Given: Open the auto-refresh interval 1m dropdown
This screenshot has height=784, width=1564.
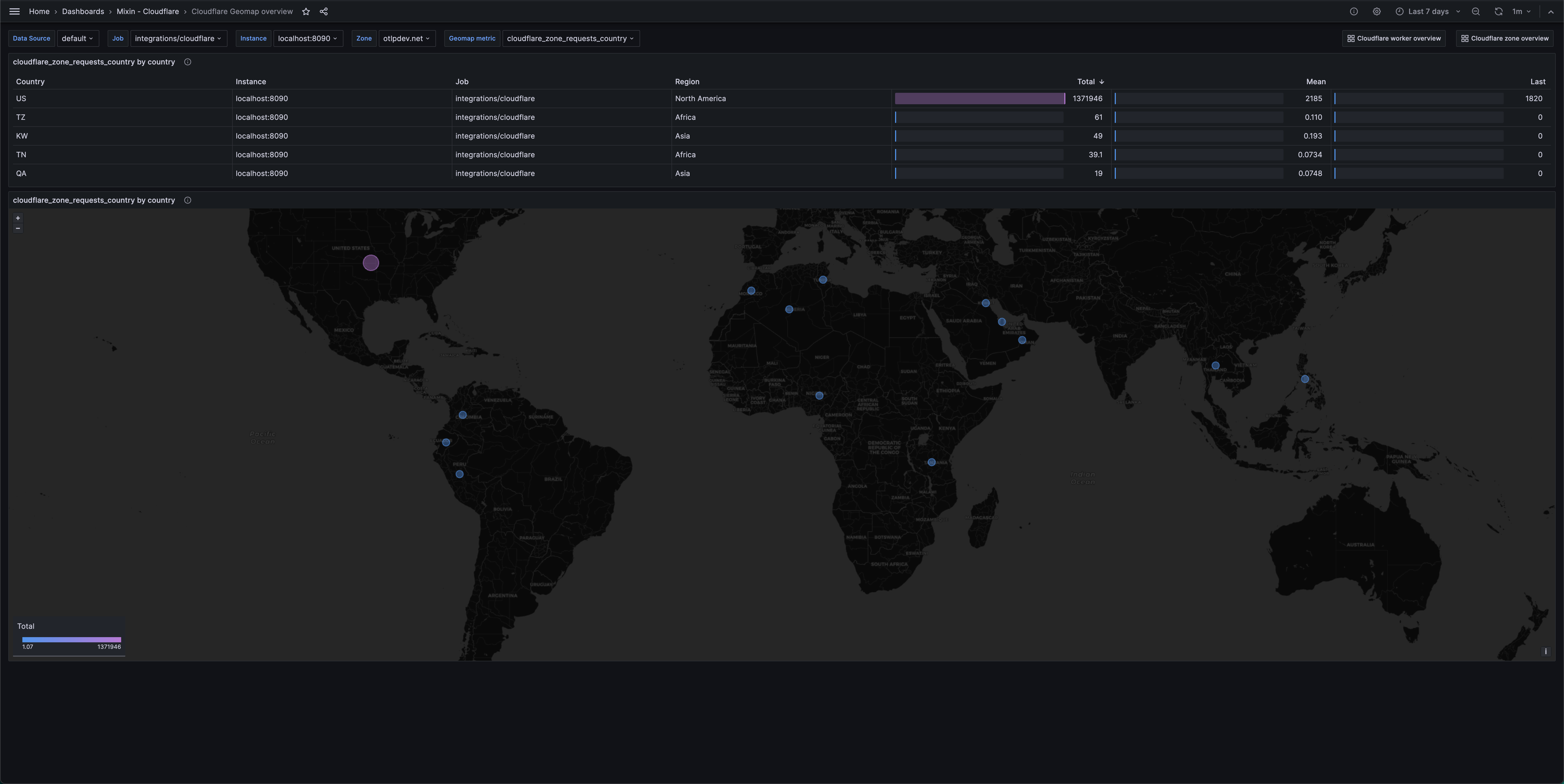Looking at the screenshot, I should coord(1520,11).
